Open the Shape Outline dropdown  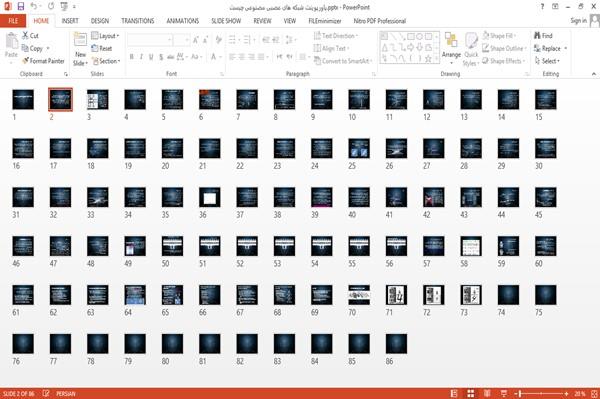point(504,48)
